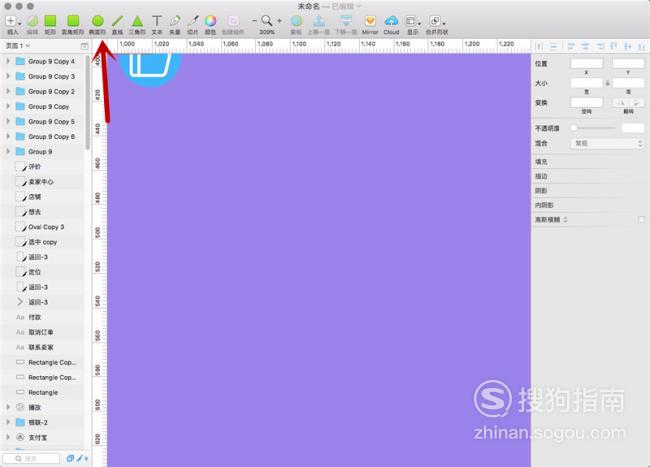
Task: Toggle the size aspect ratio lock
Action: [607, 83]
